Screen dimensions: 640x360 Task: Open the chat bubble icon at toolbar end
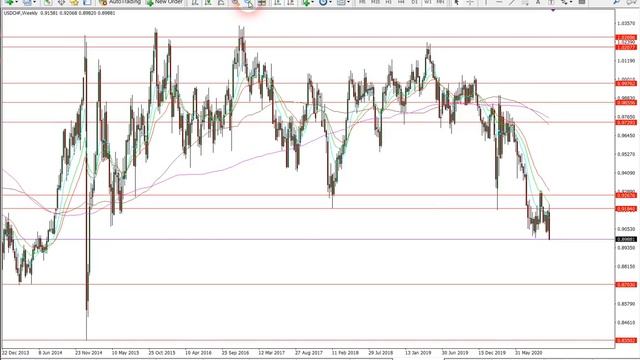[631, 2]
